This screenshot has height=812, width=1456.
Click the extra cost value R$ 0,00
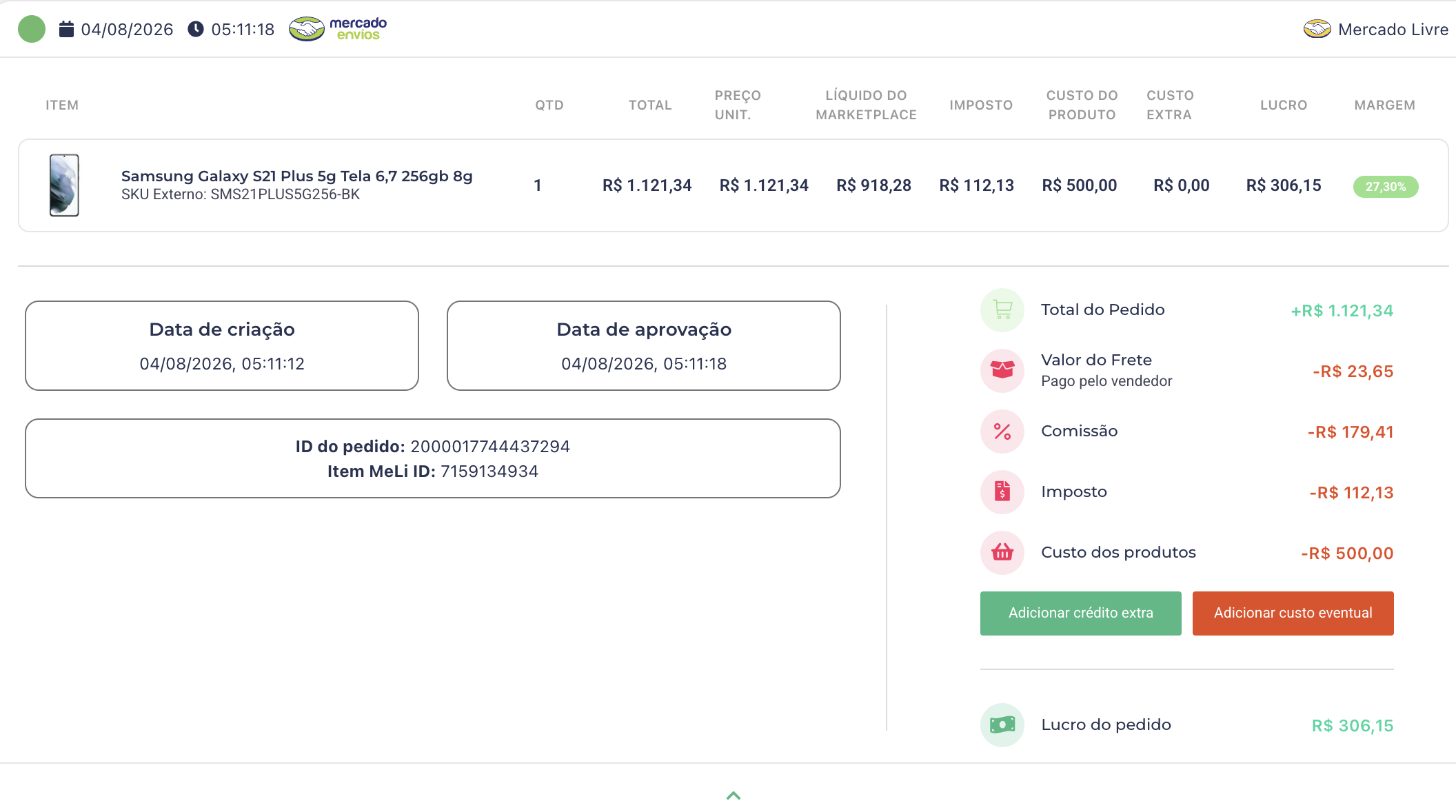[1182, 185]
